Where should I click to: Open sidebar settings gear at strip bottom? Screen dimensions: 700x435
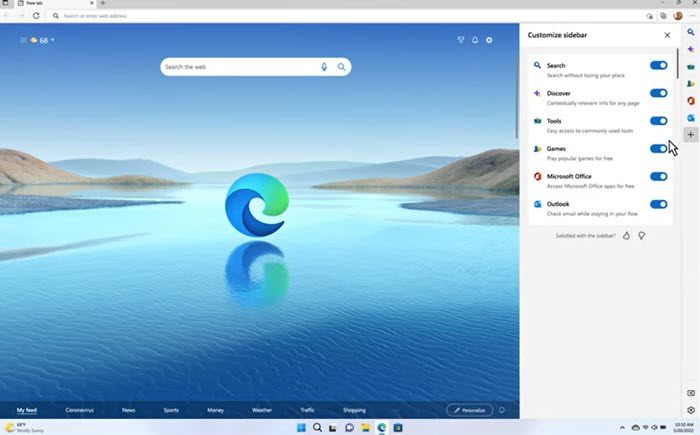click(x=691, y=410)
